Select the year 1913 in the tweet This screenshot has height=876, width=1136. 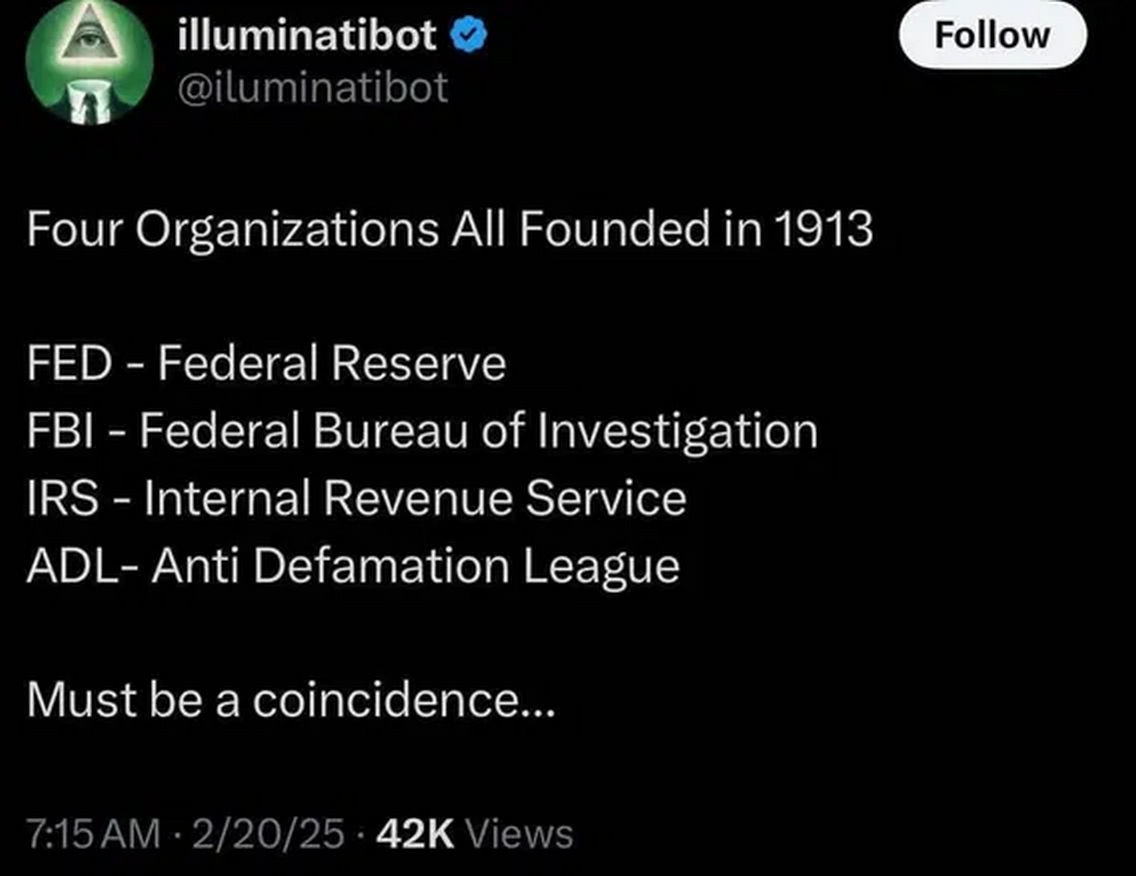pyautogui.click(x=824, y=229)
